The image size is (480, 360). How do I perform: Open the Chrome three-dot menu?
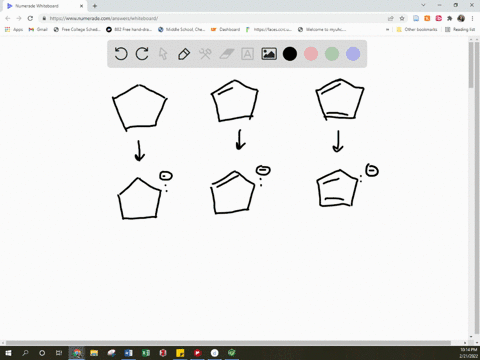click(472, 18)
